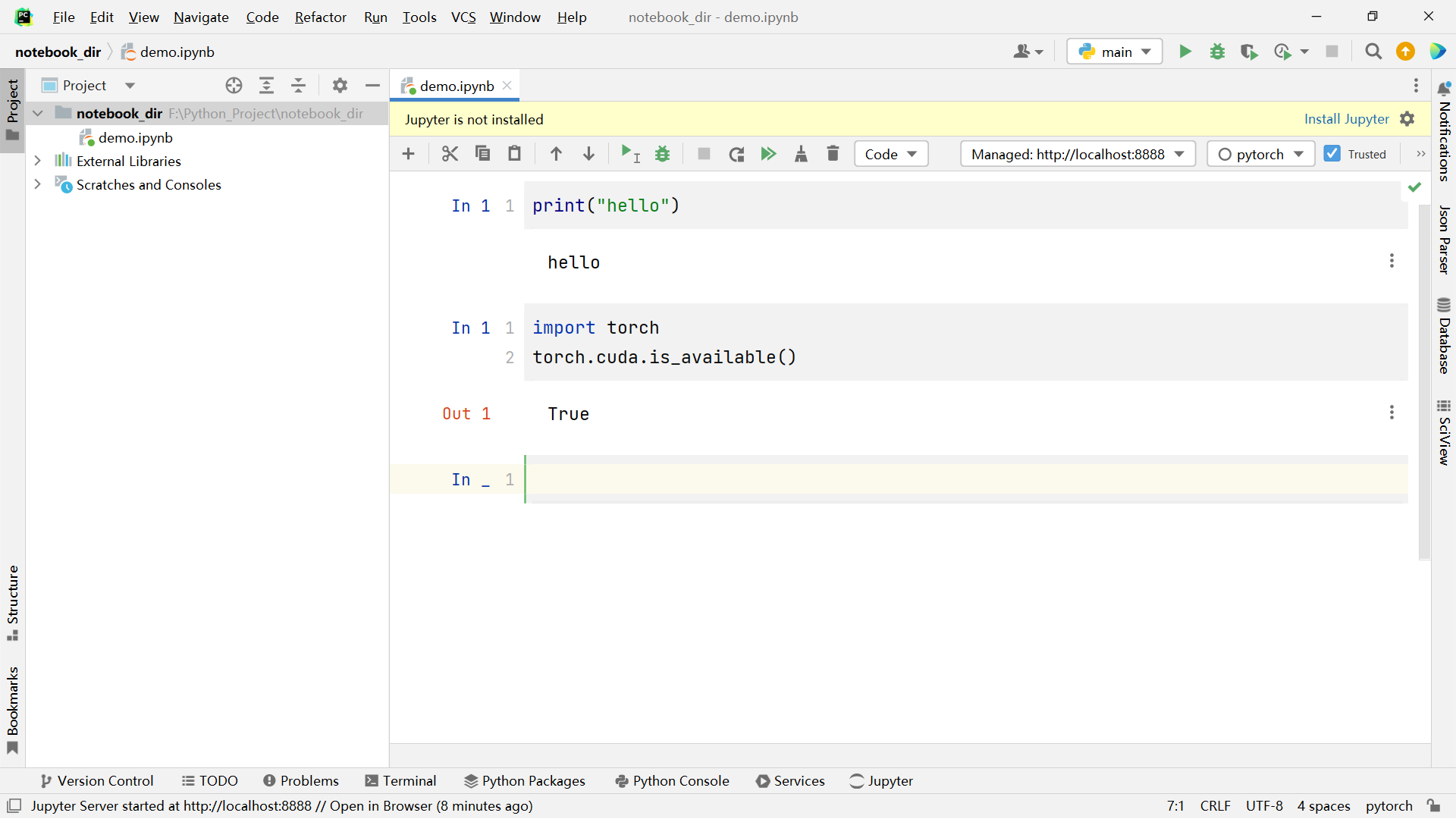Click the Add Cell below icon
Screen dimensions: 1456x819
click(x=408, y=154)
